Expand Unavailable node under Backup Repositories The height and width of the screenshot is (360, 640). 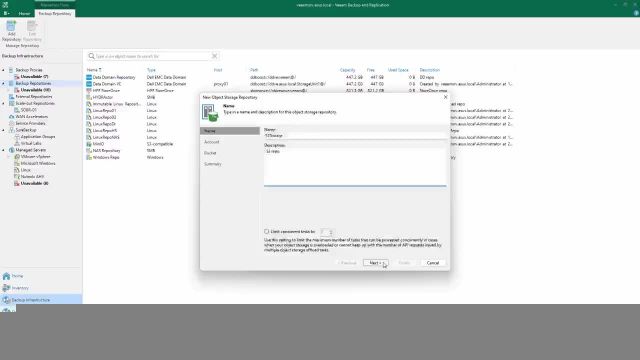(9, 90)
